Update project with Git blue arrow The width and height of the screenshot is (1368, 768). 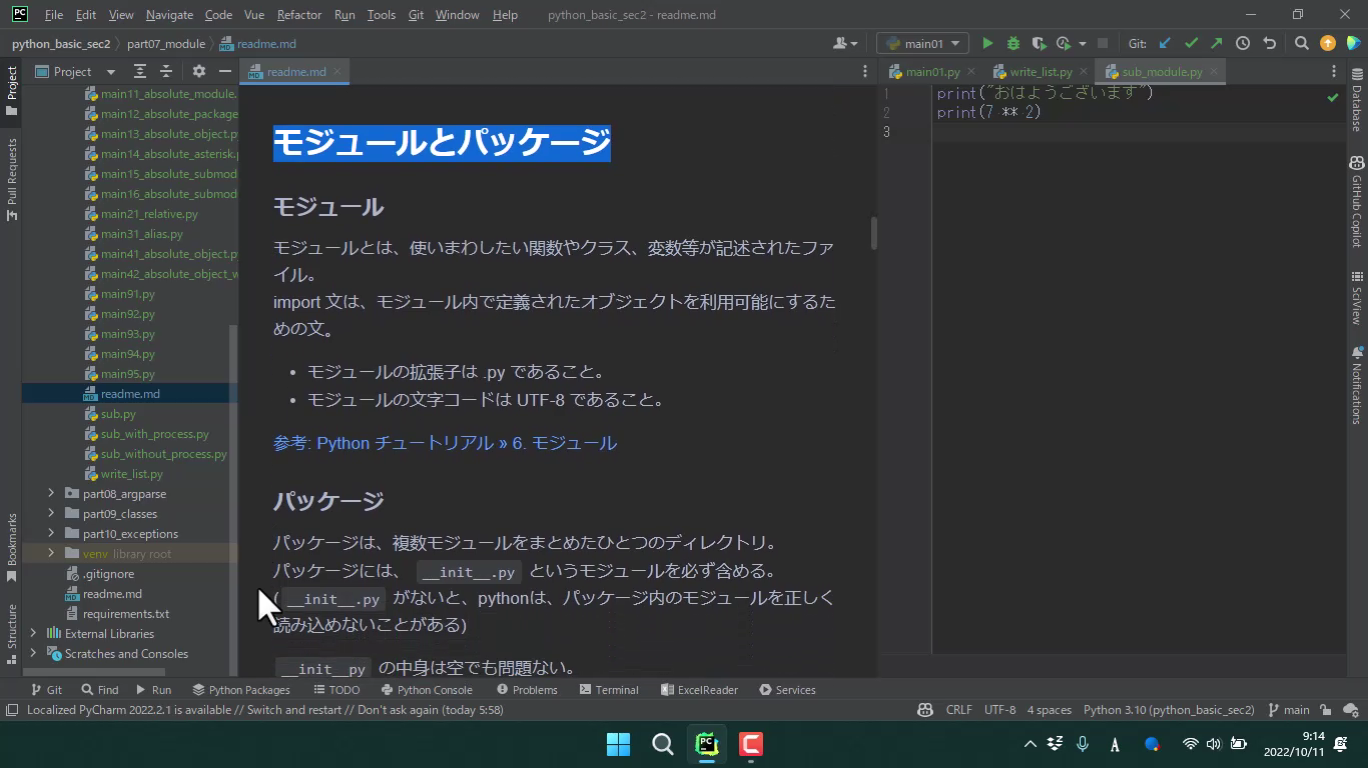(1164, 44)
